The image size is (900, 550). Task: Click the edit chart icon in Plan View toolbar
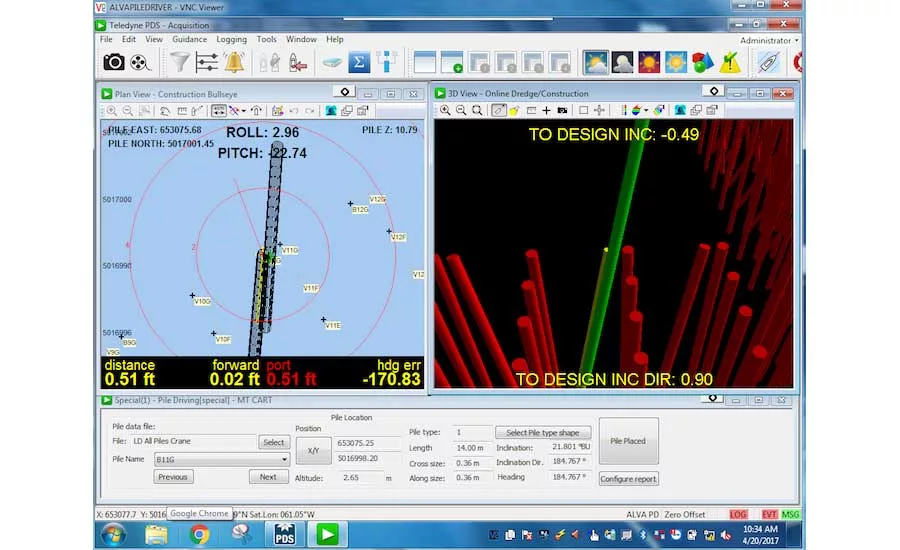tap(278, 111)
